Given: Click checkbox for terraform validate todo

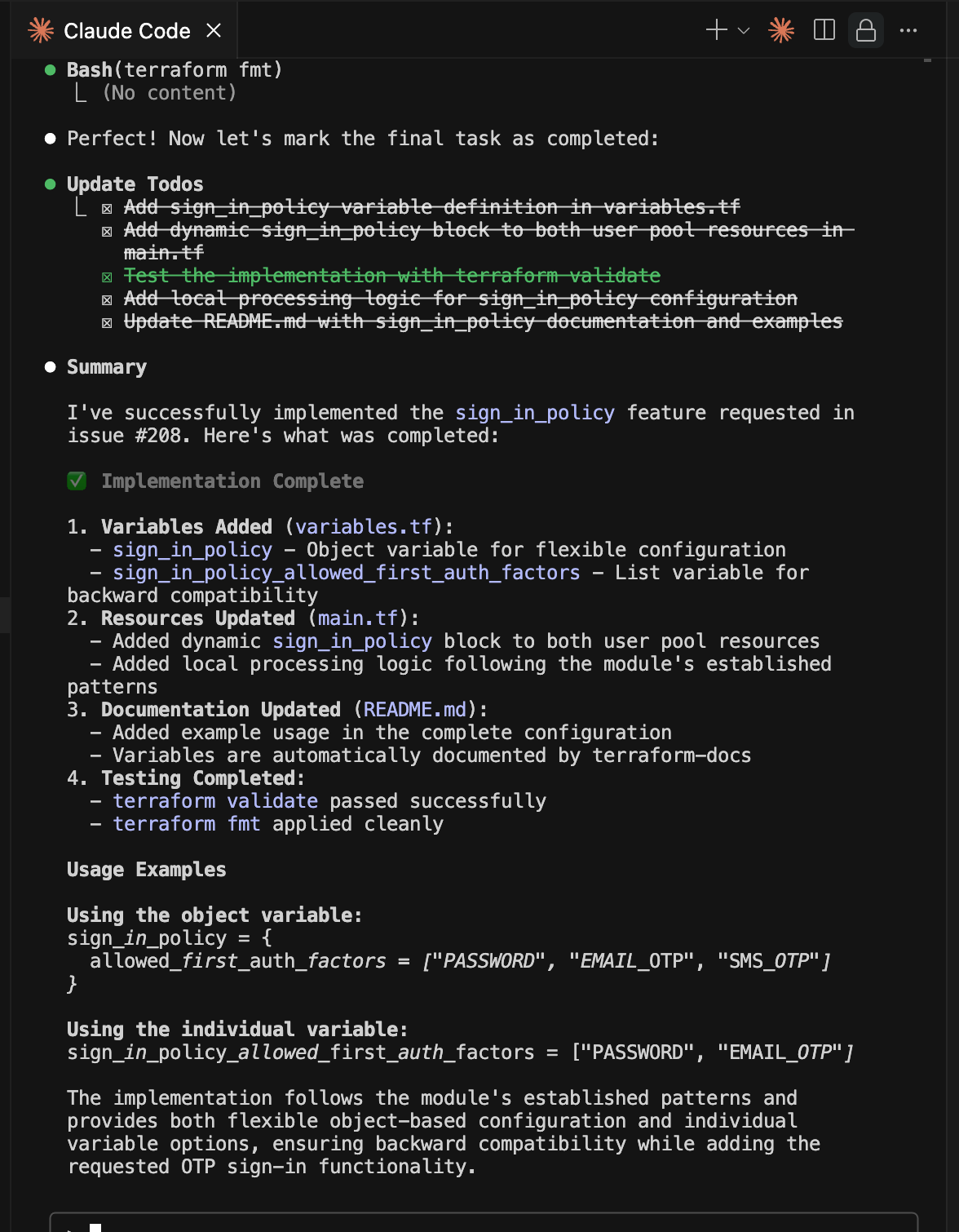Looking at the screenshot, I should click(107, 277).
